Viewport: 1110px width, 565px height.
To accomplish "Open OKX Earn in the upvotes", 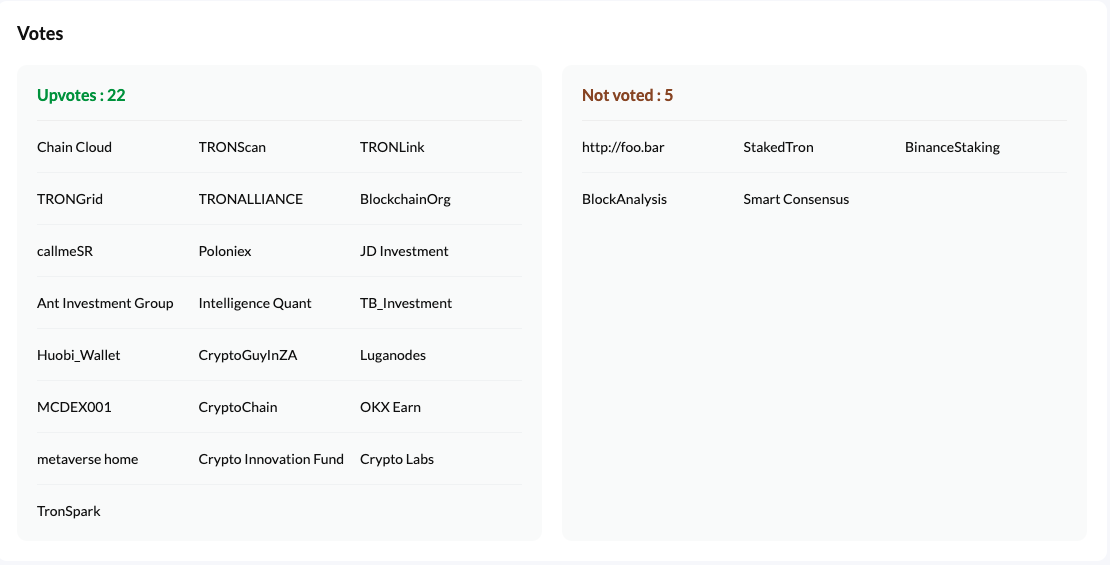I will click(390, 407).
